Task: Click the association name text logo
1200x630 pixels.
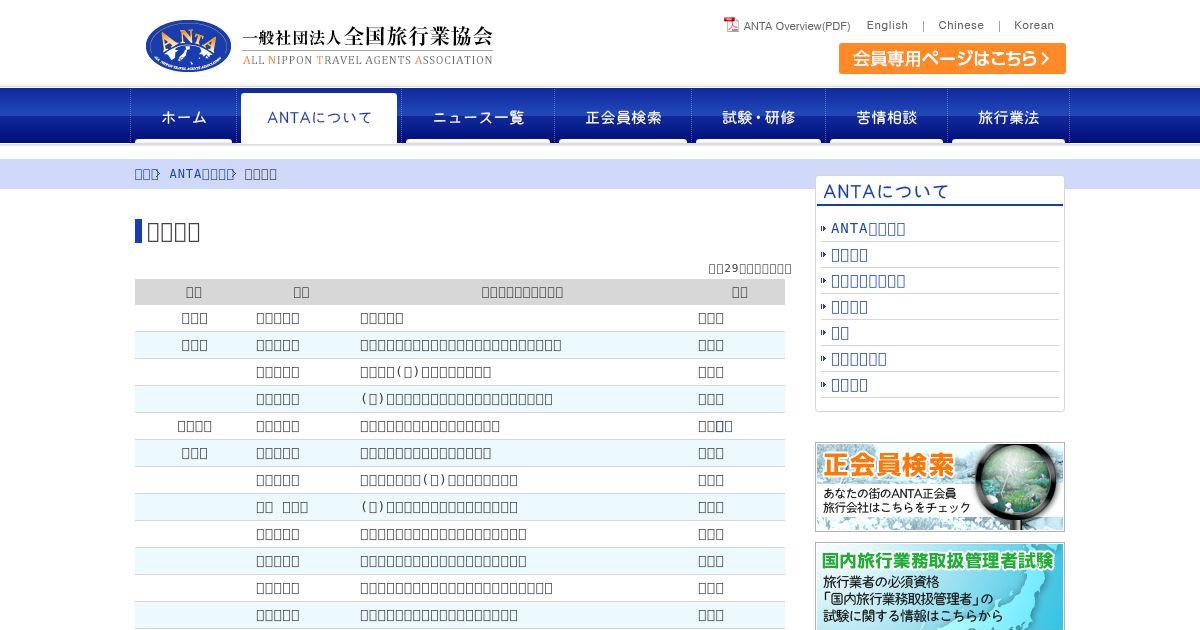Action: [x=367, y=45]
